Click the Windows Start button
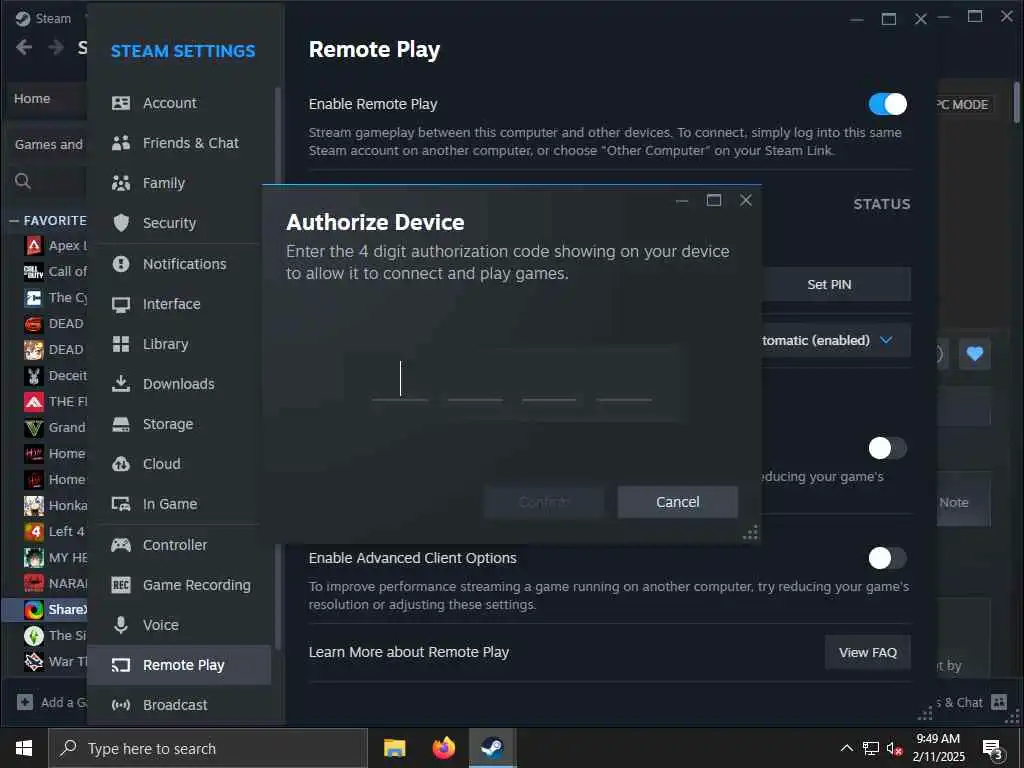The image size is (1024, 768). (x=24, y=748)
